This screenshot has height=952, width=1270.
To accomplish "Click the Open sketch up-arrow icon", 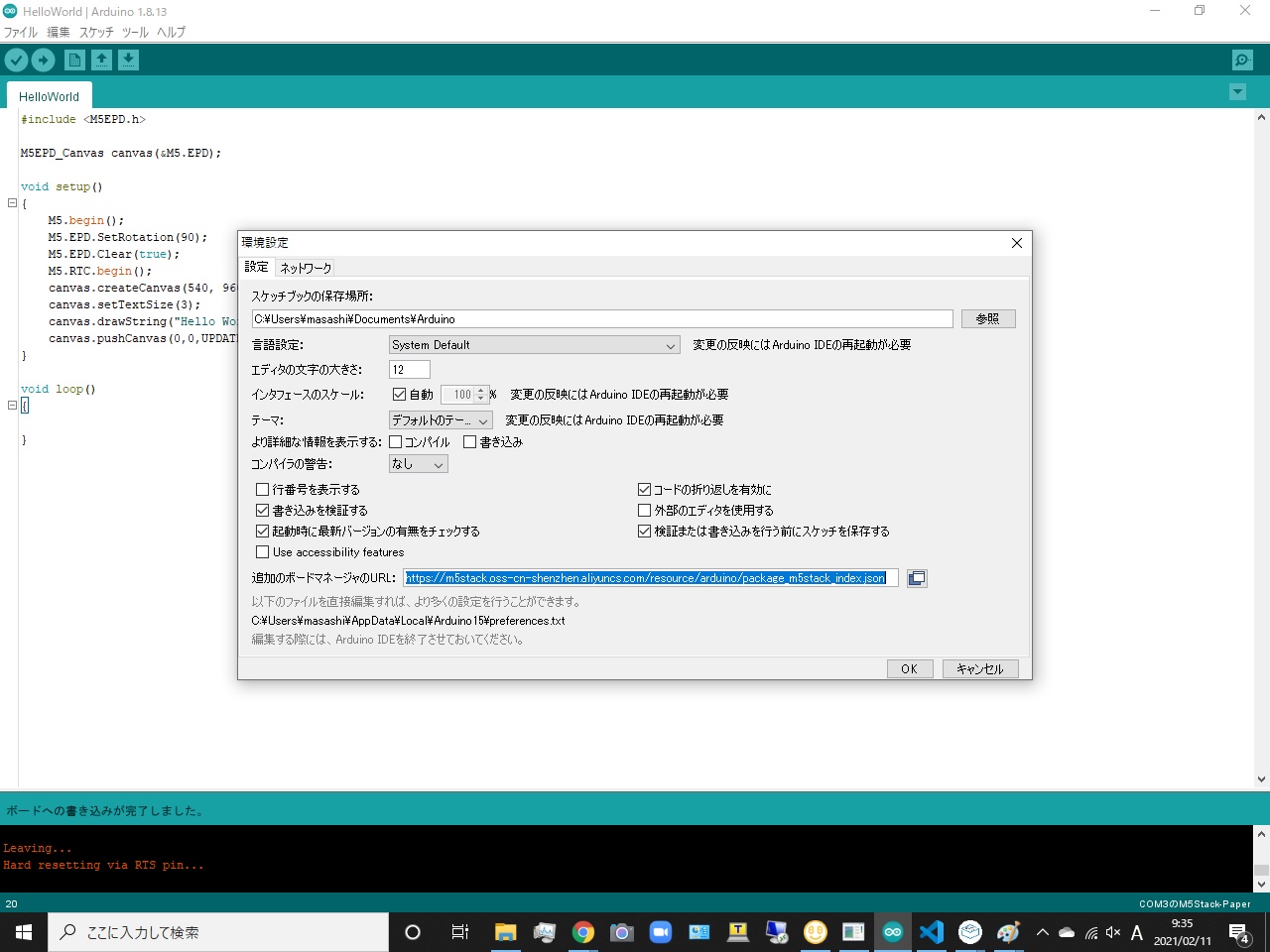I will tap(101, 60).
